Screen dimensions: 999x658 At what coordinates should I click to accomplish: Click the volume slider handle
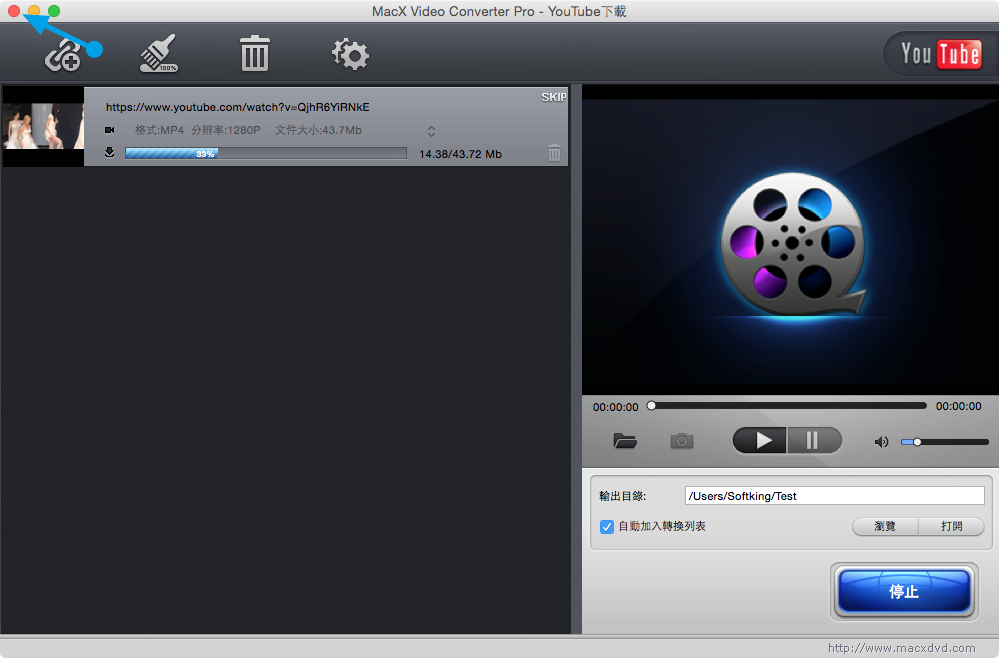point(917,441)
